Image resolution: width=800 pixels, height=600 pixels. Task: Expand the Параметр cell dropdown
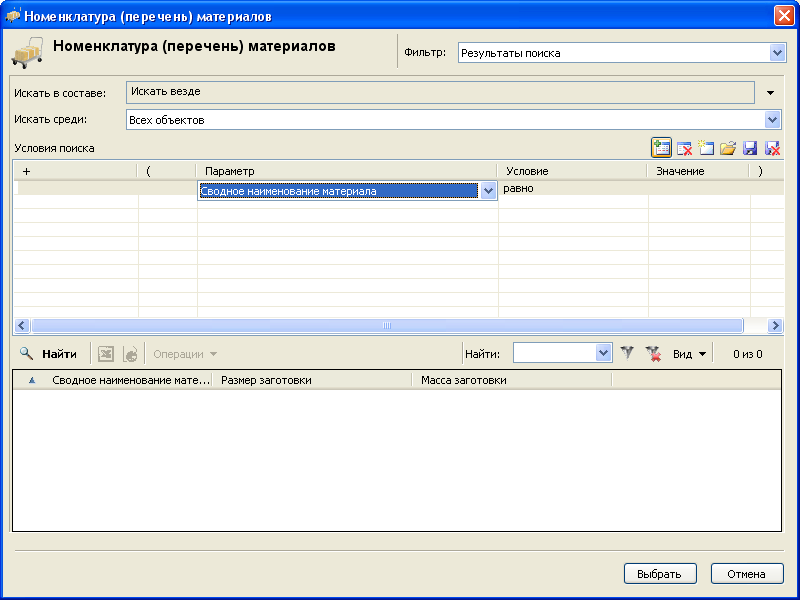coord(488,191)
